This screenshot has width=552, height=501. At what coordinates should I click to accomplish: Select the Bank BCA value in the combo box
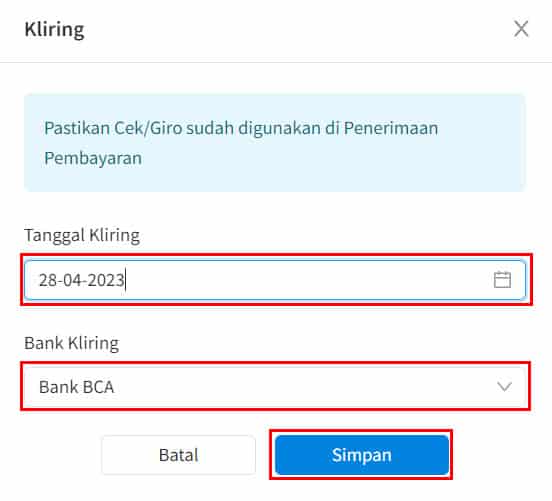(76, 387)
